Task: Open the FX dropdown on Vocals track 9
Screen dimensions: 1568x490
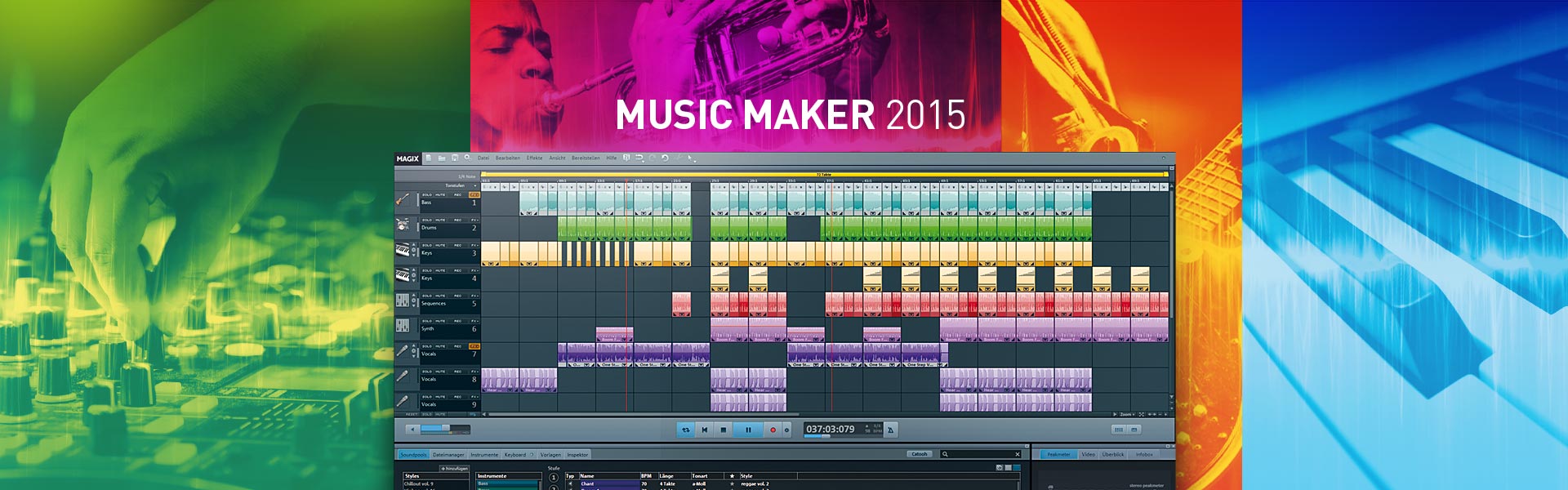Action: 474,397
